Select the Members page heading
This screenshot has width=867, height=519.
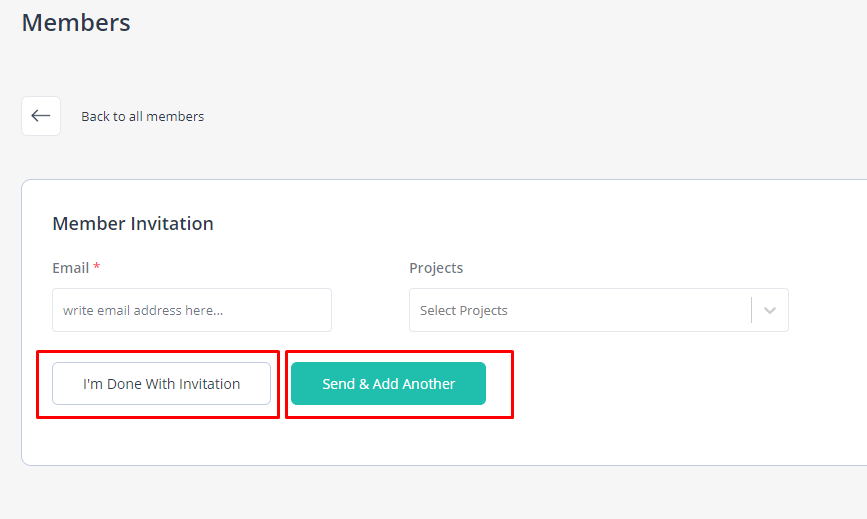point(76,23)
